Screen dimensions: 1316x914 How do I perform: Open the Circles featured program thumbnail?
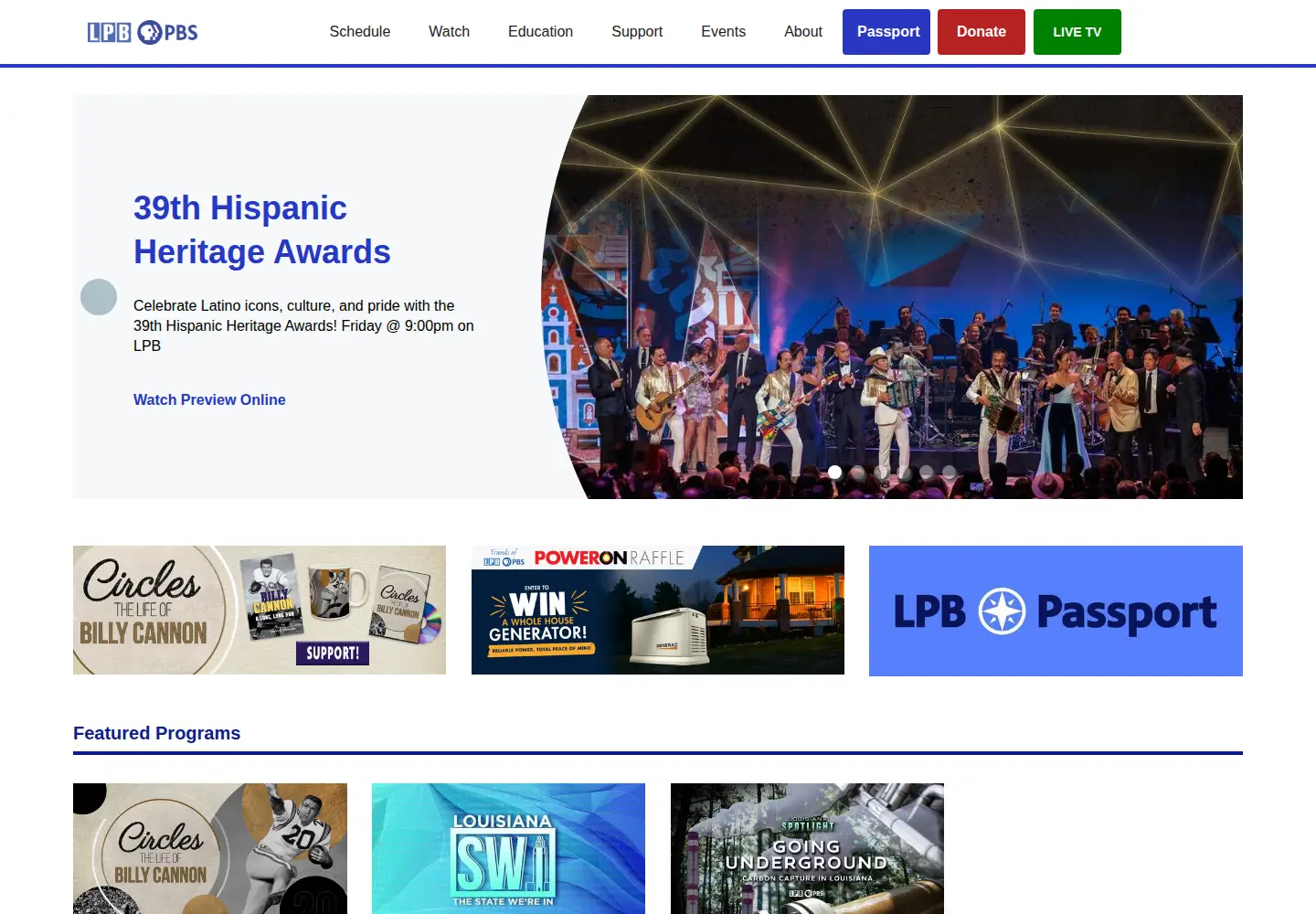(210, 848)
